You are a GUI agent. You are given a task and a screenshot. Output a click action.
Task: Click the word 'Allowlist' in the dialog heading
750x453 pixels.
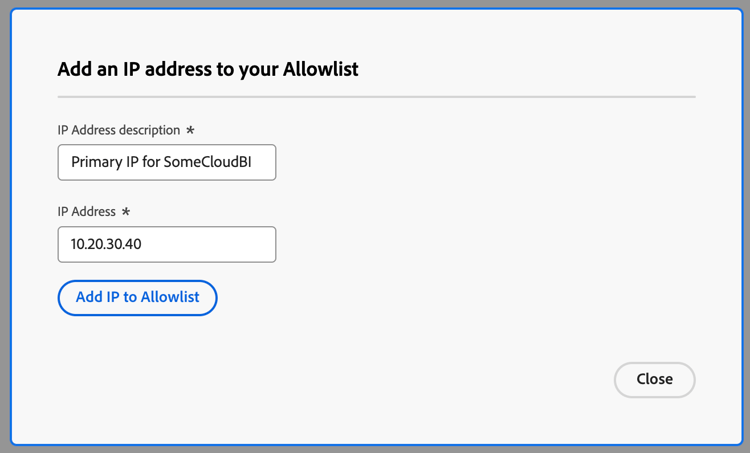320,69
